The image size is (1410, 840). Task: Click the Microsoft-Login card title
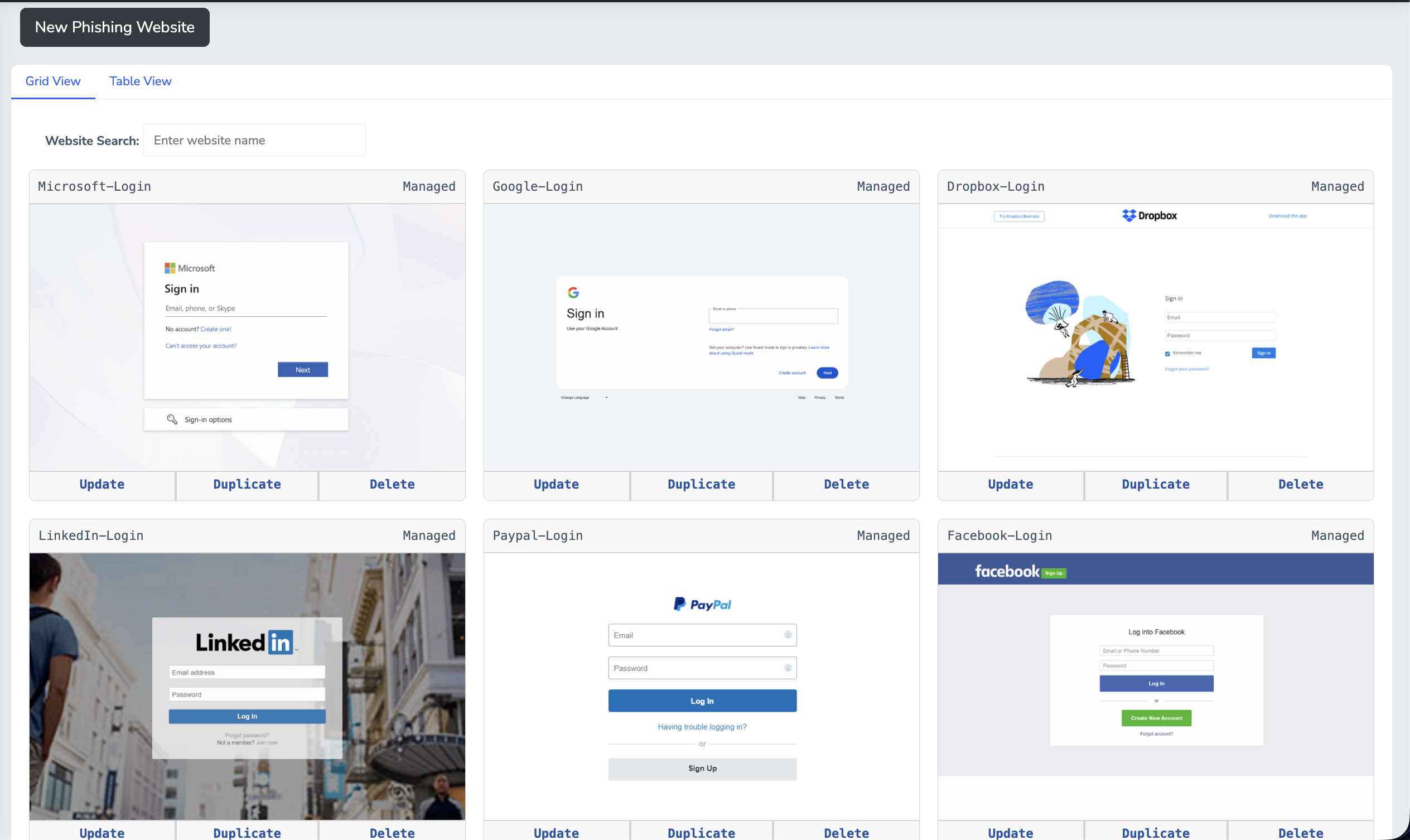[x=94, y=187]
